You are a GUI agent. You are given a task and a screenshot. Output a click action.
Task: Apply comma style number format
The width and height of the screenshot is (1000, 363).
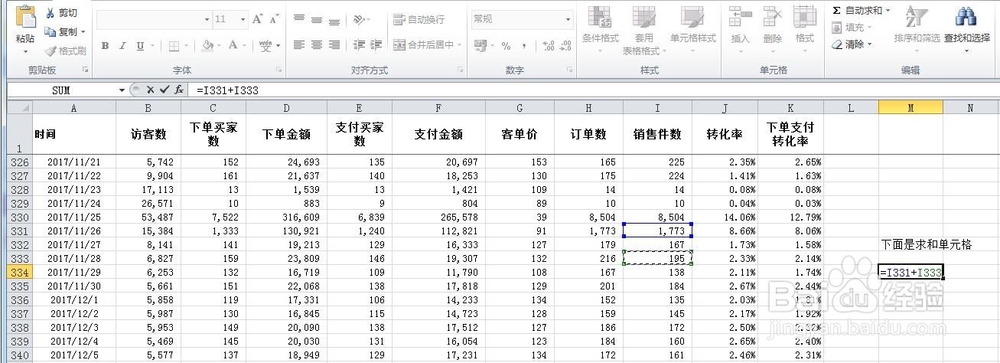[x=524, y=46]
